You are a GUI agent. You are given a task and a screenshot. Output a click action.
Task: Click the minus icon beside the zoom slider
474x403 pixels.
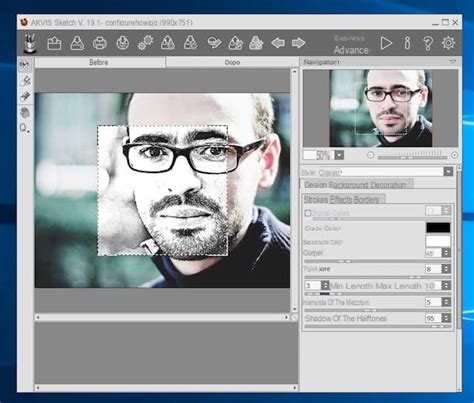pyautogui.click(x=370, y=155)
